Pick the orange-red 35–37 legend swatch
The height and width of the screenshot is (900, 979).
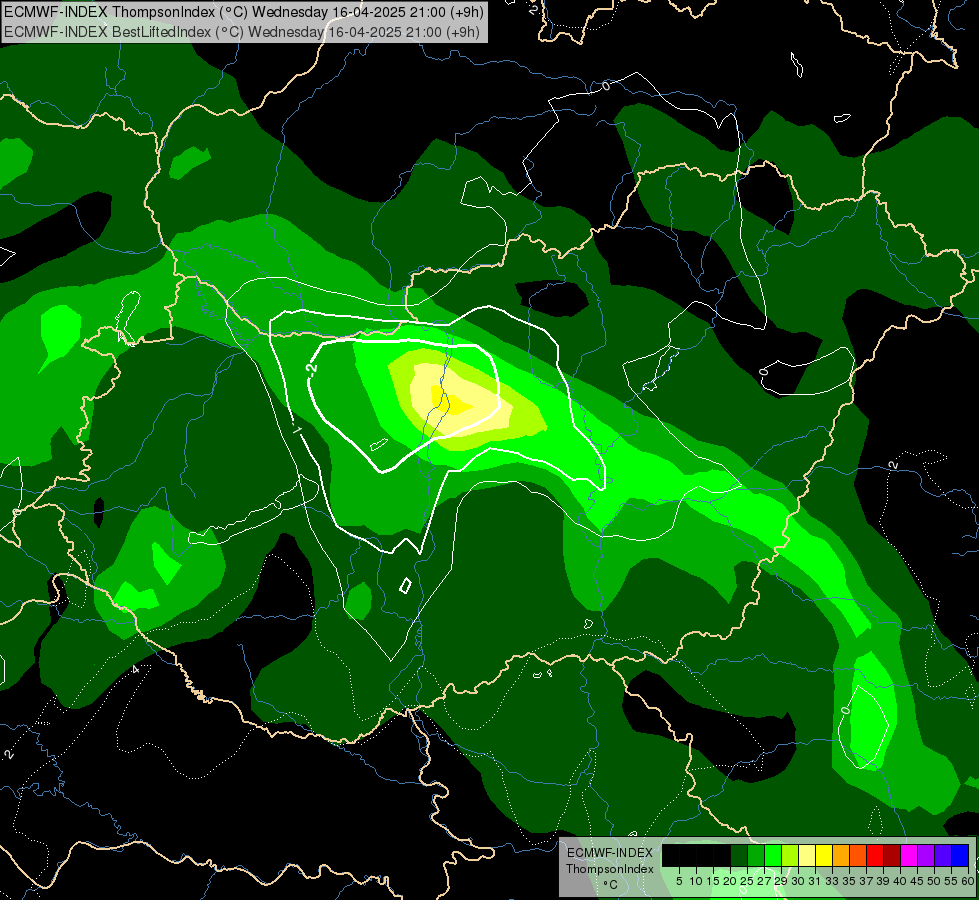[858, 855]
